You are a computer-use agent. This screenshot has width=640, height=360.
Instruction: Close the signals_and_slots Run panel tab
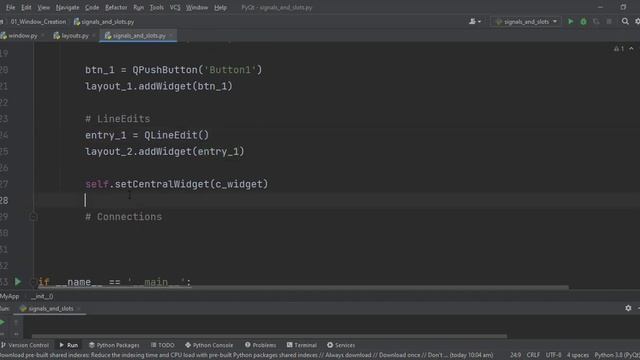pyautogui.click(x=79, y=309)
